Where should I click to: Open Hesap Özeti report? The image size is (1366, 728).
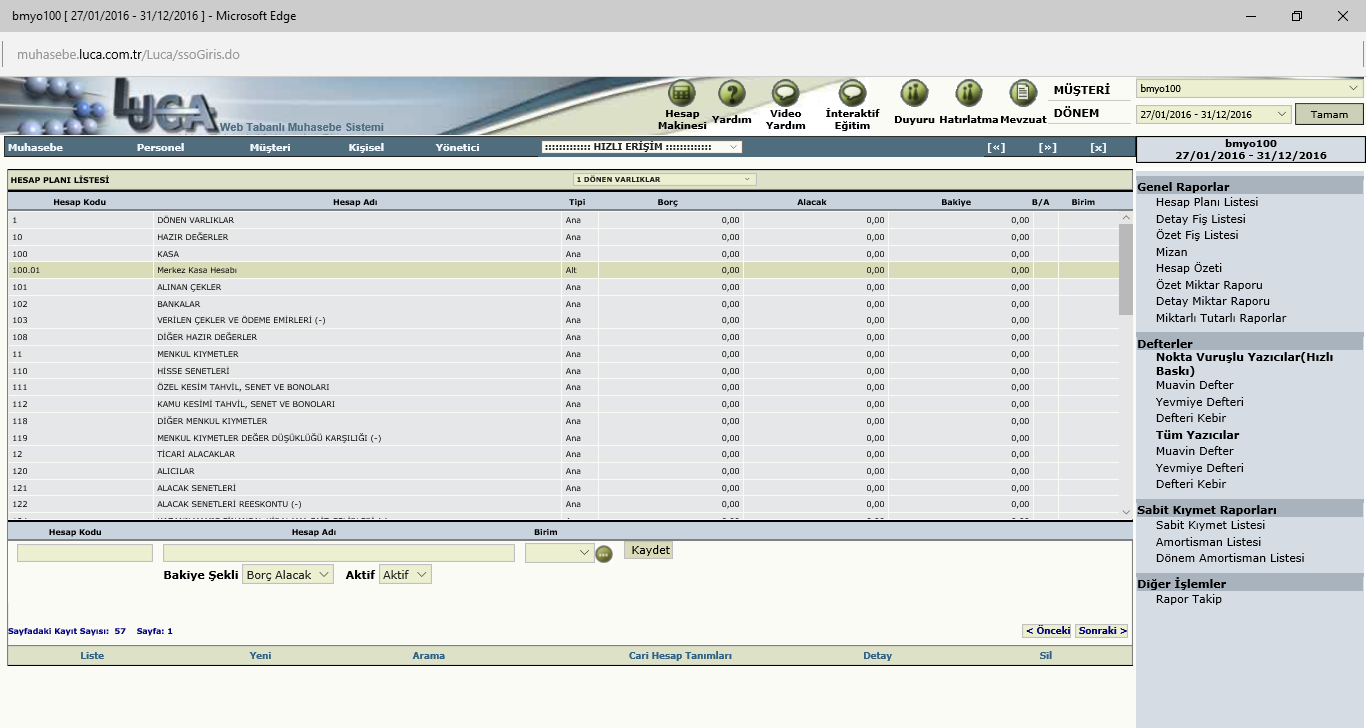1189,268
